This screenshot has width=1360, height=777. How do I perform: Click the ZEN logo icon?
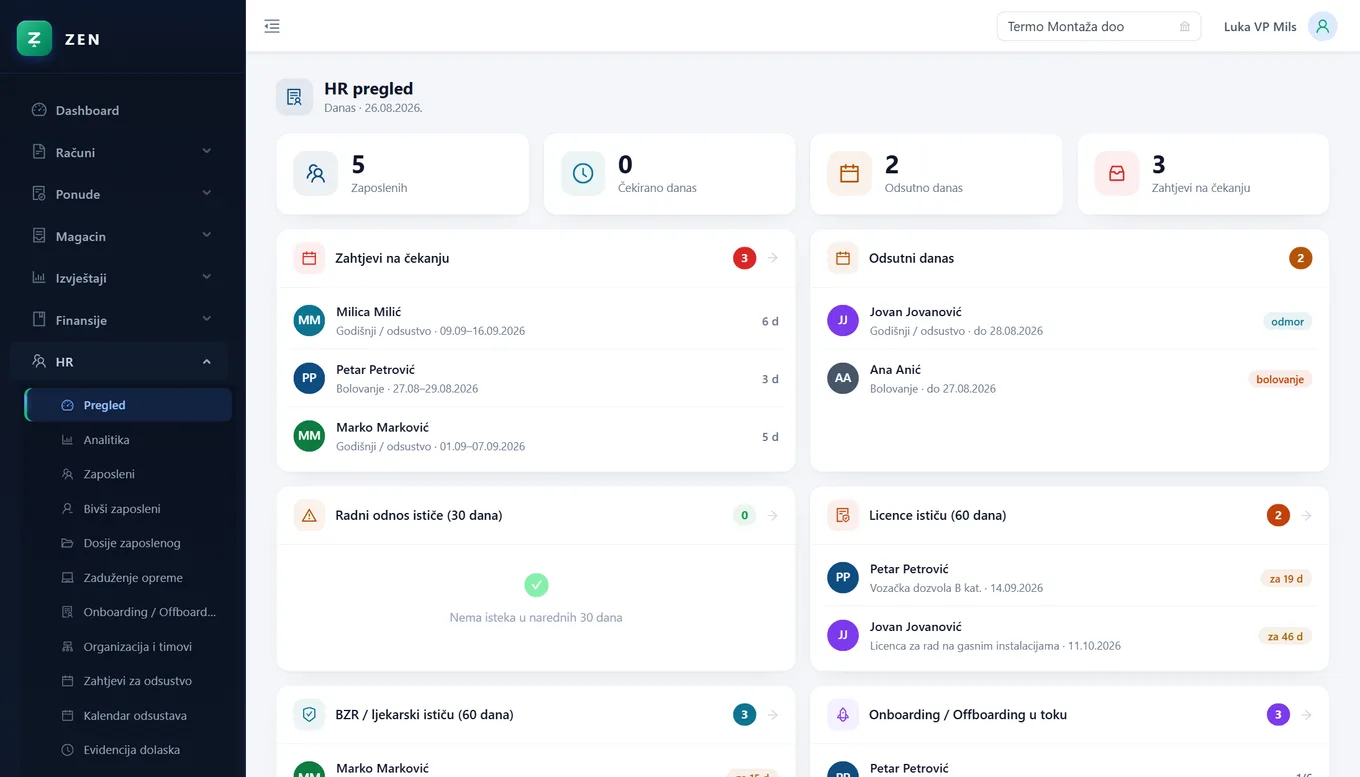pyautogui.click(x=34, y=39)
